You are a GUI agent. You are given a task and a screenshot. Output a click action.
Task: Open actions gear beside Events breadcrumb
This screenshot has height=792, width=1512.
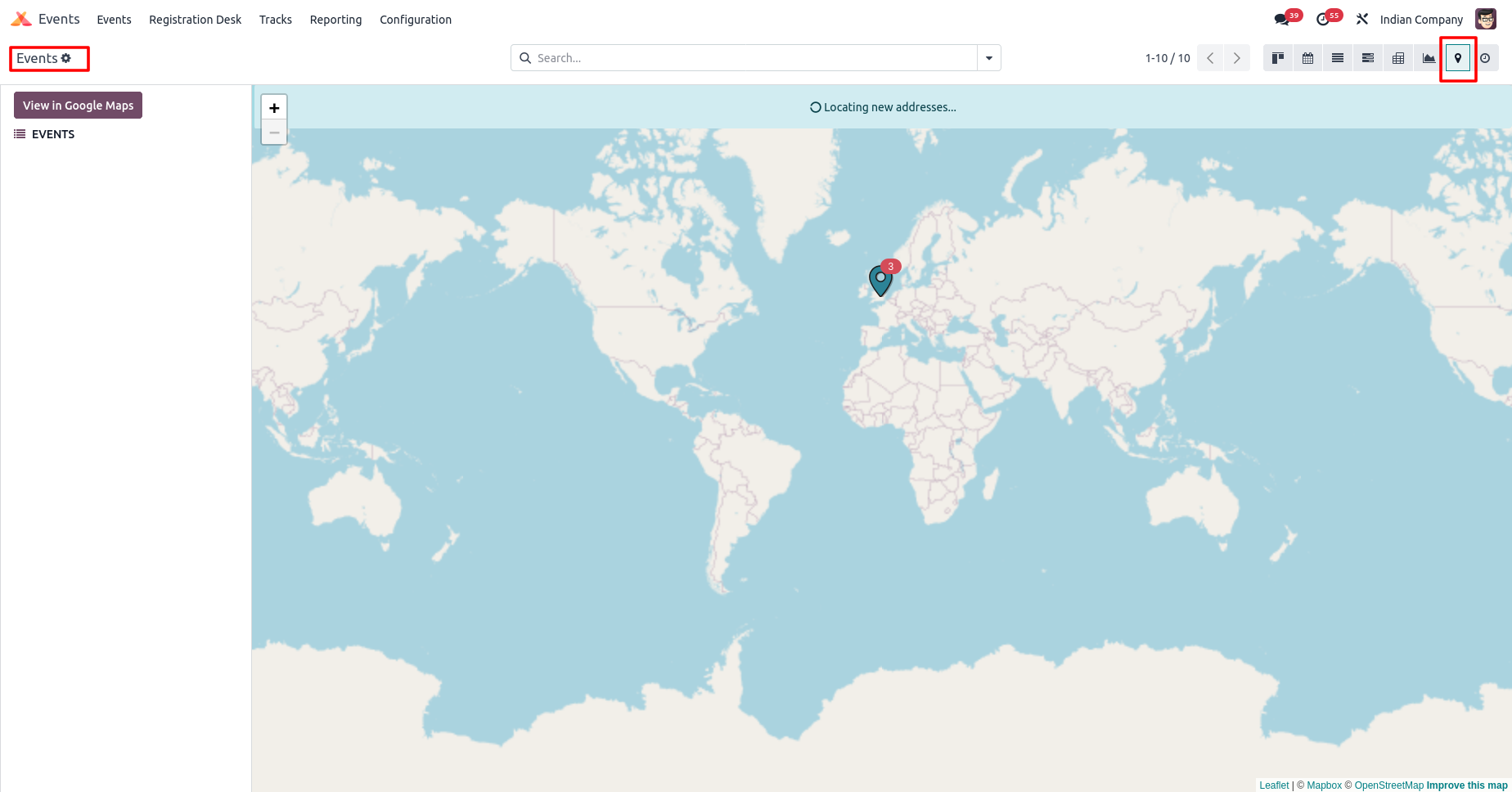pos(66,58)
